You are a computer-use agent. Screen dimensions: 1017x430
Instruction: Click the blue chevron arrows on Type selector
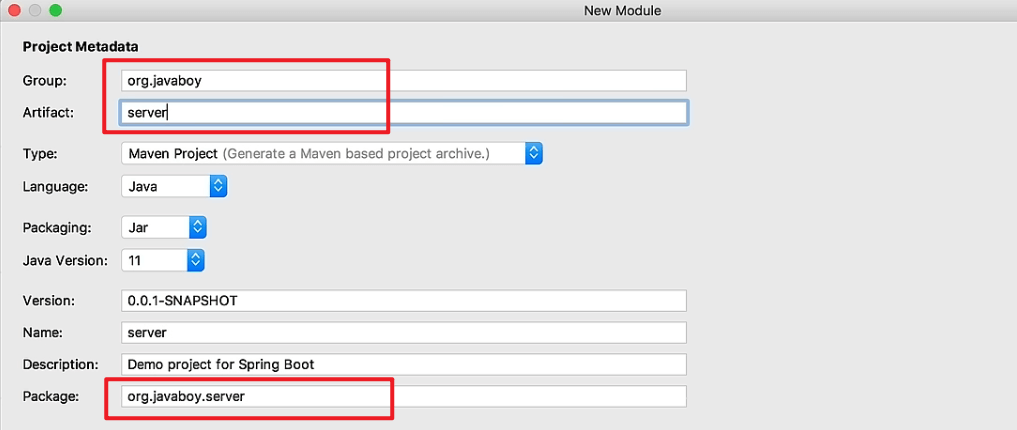pos(534,154)
